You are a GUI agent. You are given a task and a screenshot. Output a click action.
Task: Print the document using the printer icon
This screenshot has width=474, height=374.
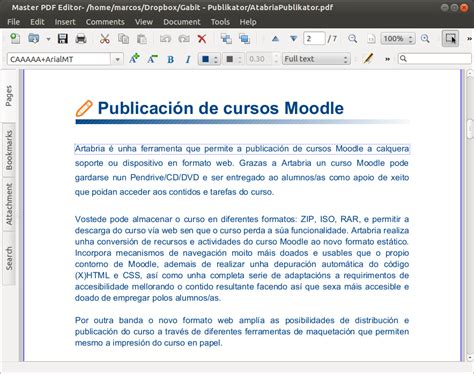81,39
